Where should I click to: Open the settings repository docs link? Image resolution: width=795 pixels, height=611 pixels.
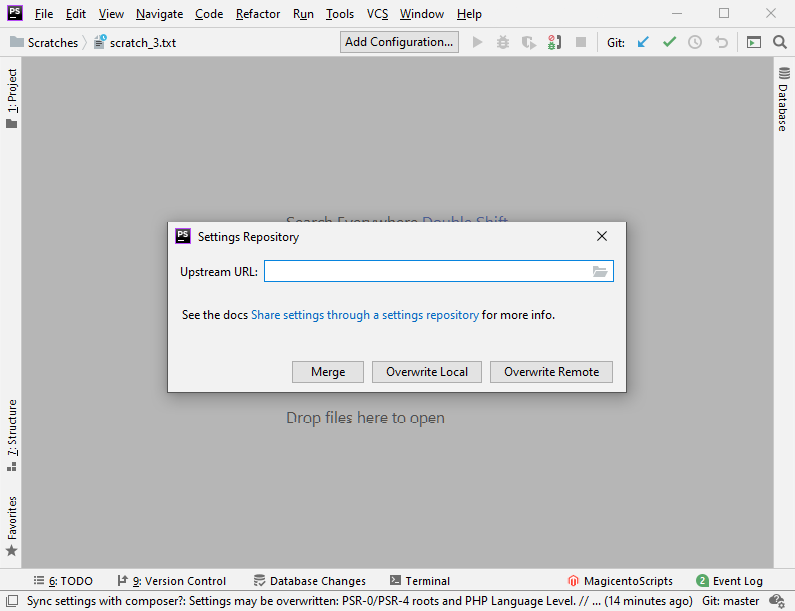pyautogui.click(x=365, y=315)
